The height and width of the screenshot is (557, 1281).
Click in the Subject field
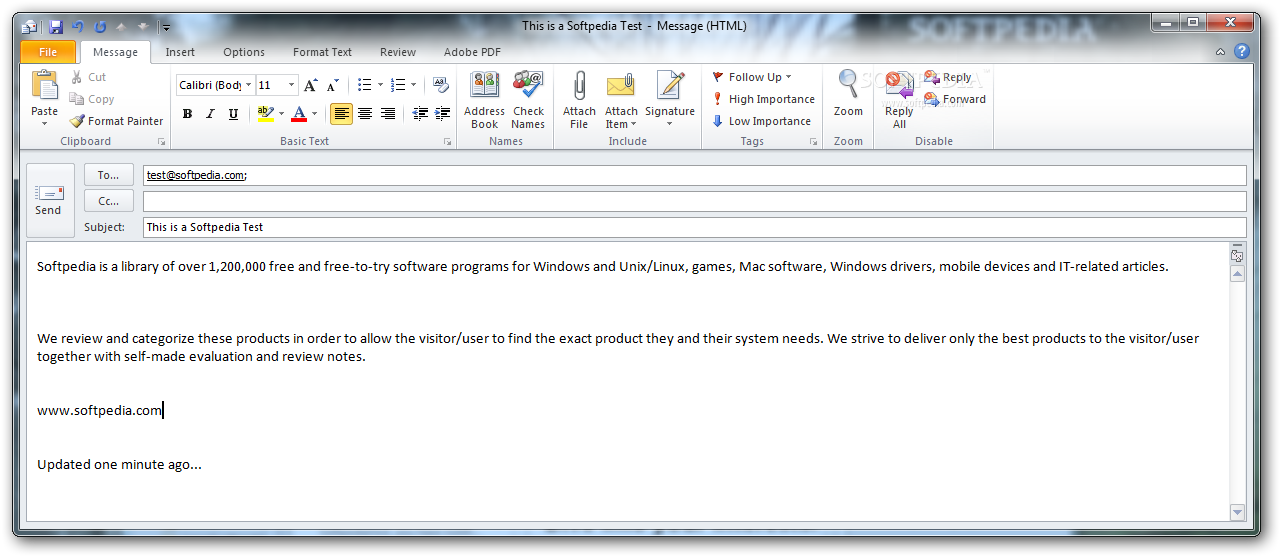click(x=695, y=227)
